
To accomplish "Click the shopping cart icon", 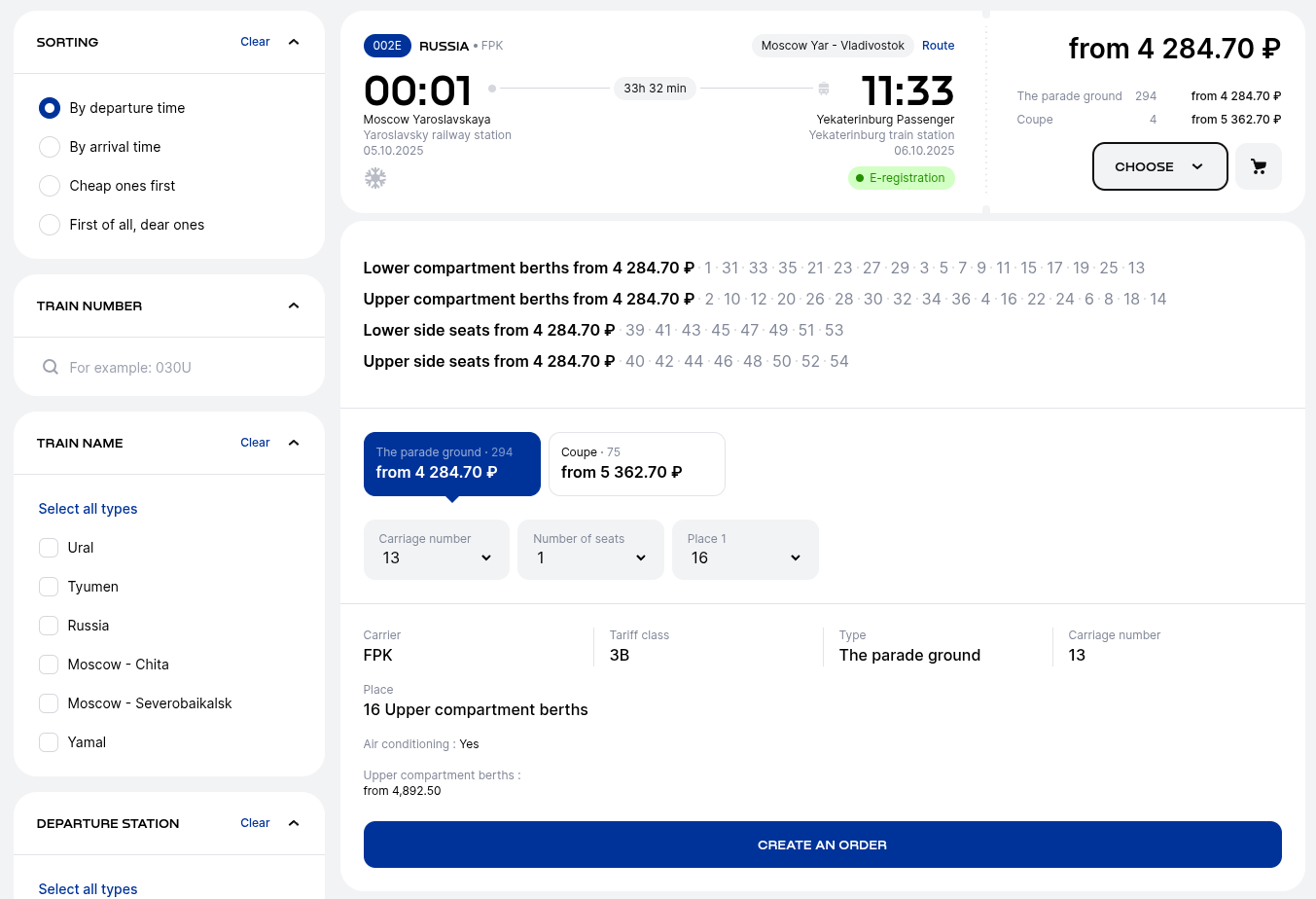I will (1259, 166).
